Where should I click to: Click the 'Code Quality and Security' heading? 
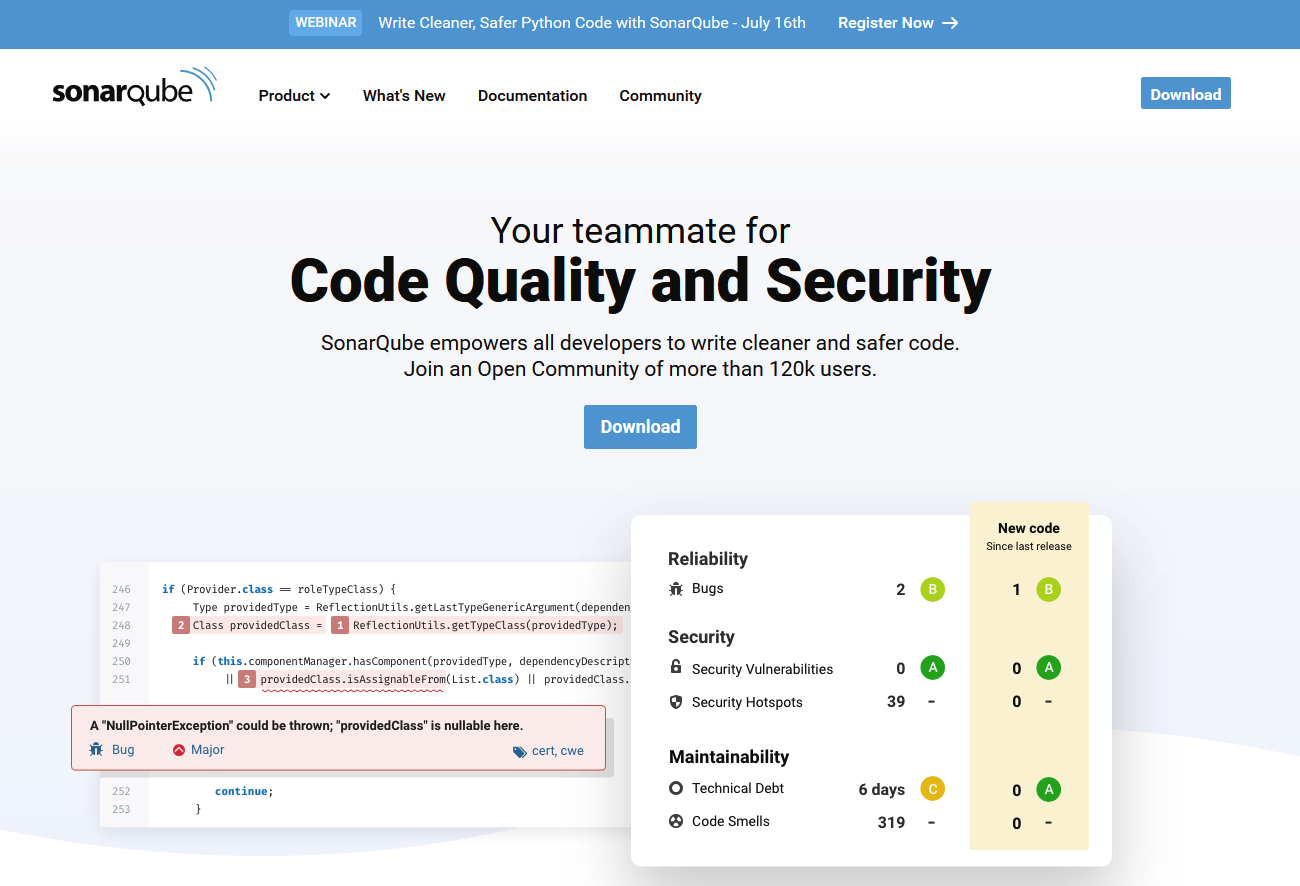click(x=640, y=280)
